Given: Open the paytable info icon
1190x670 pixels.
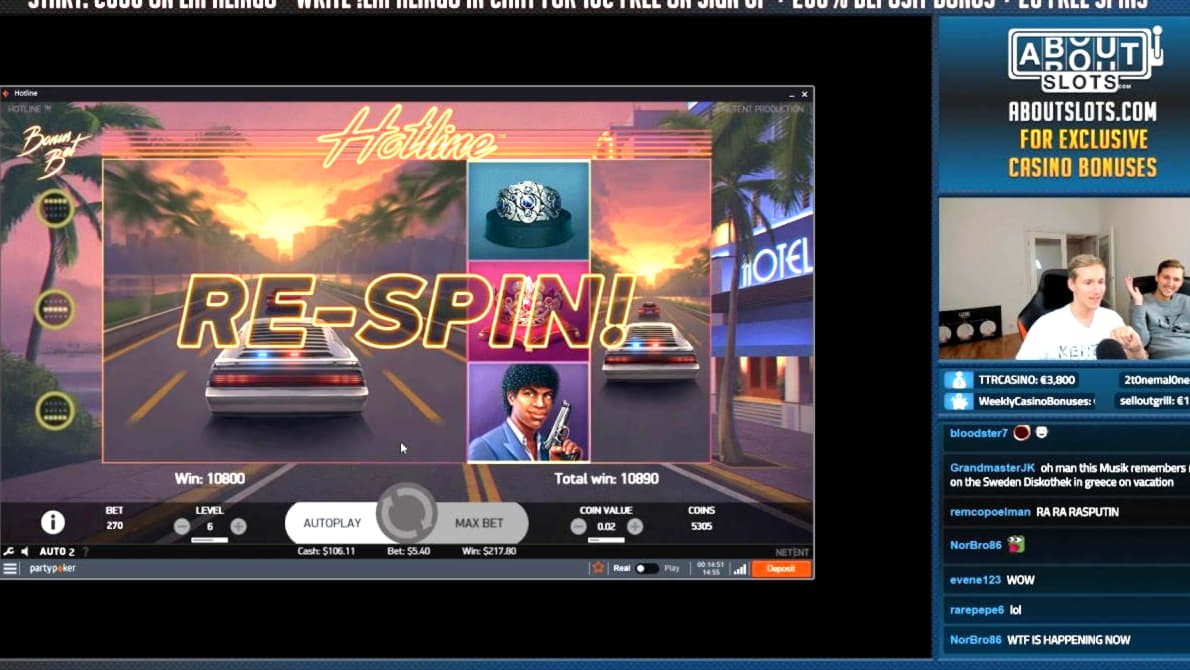Looking at the screenshot, I should pos(52,522).
